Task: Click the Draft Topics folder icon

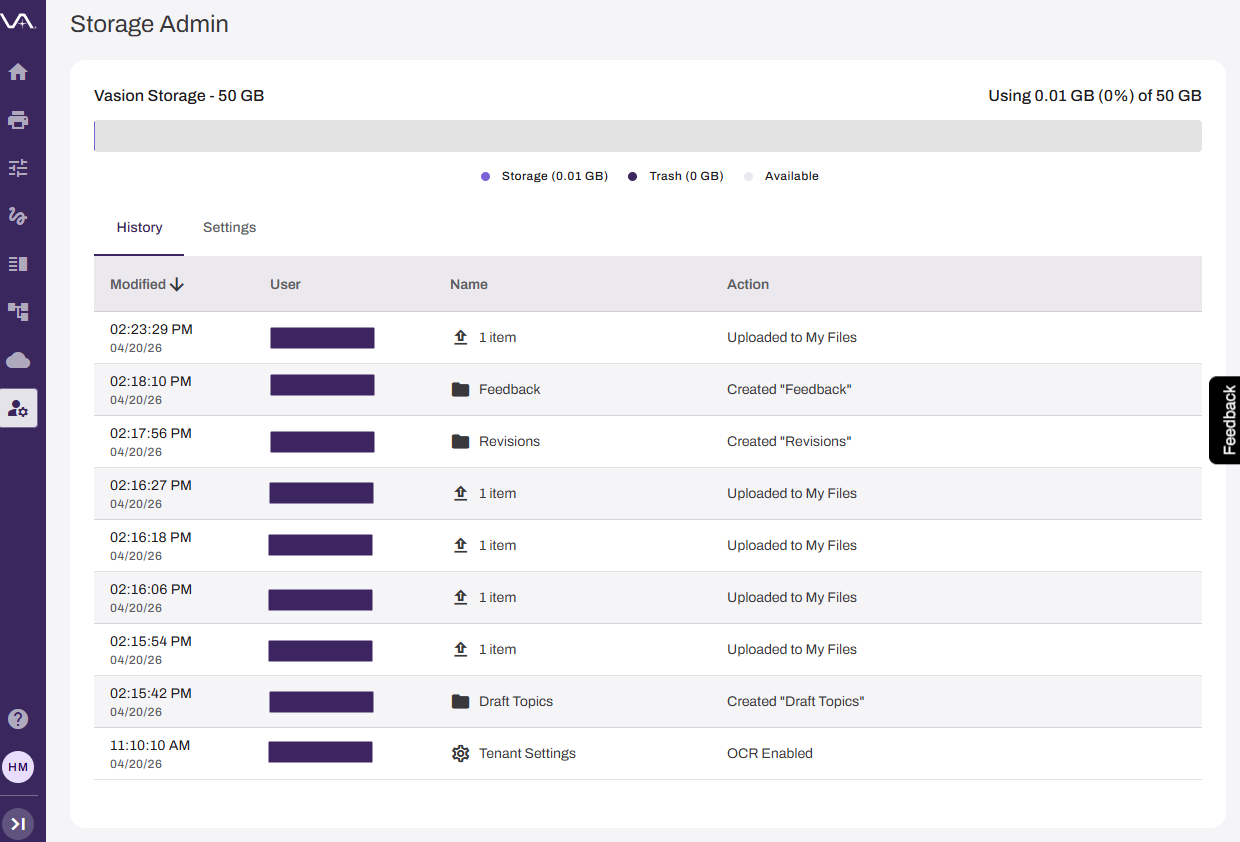Action: pos(460,702)
